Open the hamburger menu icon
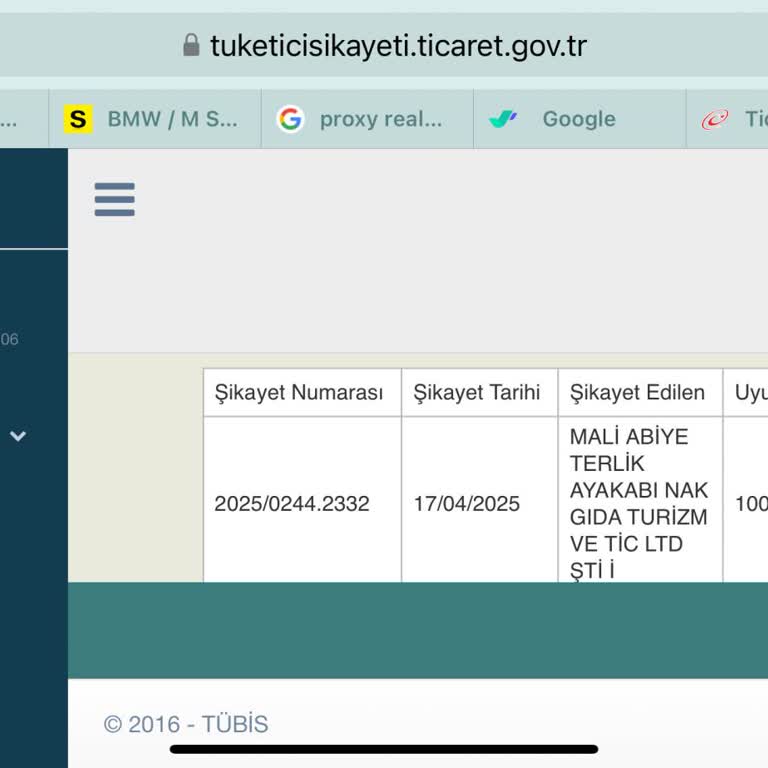Viewport: 768px width, 768px height. (x=115, y=199)
